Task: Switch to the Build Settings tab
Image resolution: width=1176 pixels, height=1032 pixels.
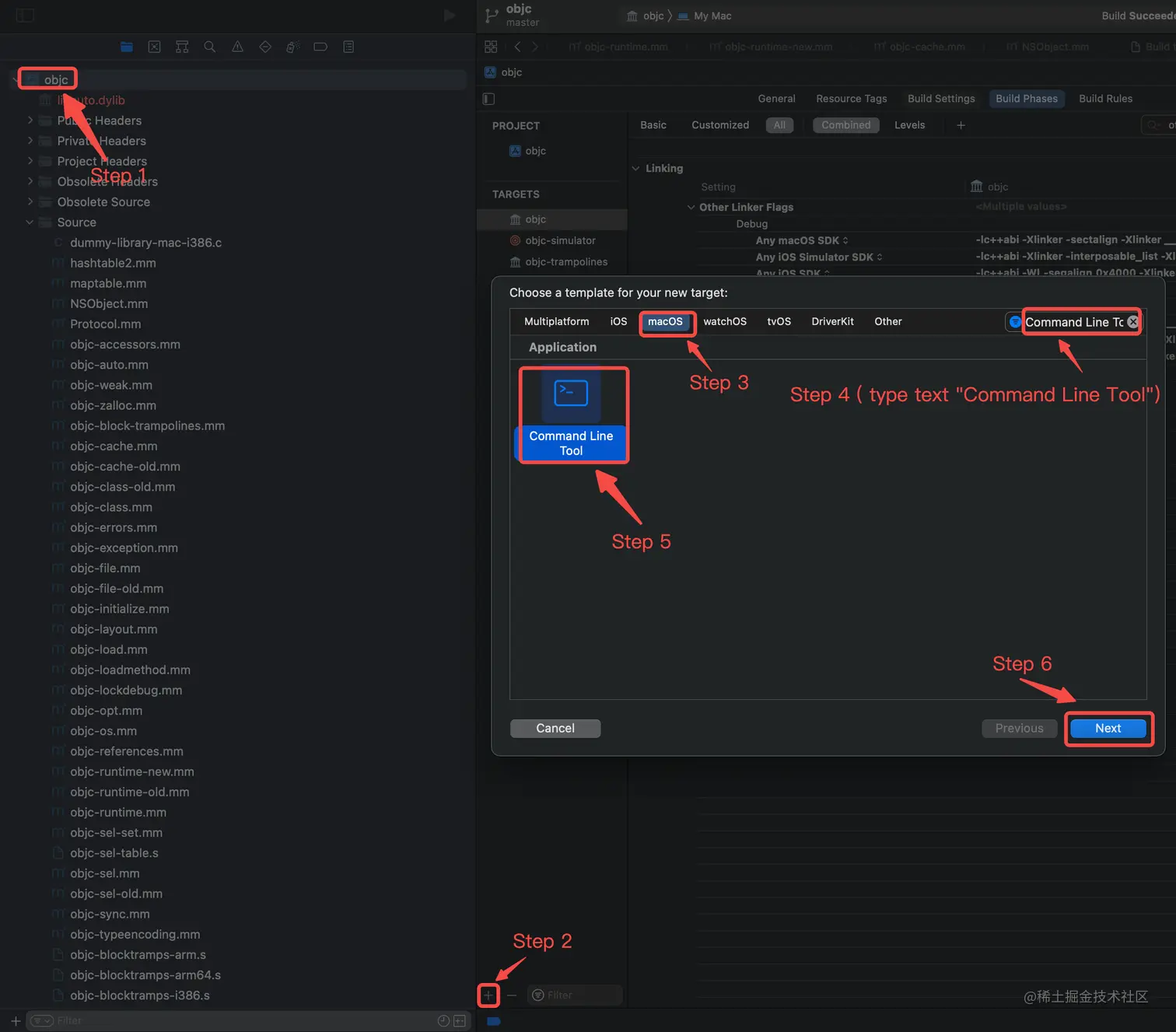Action: click(x=941, y=99)
